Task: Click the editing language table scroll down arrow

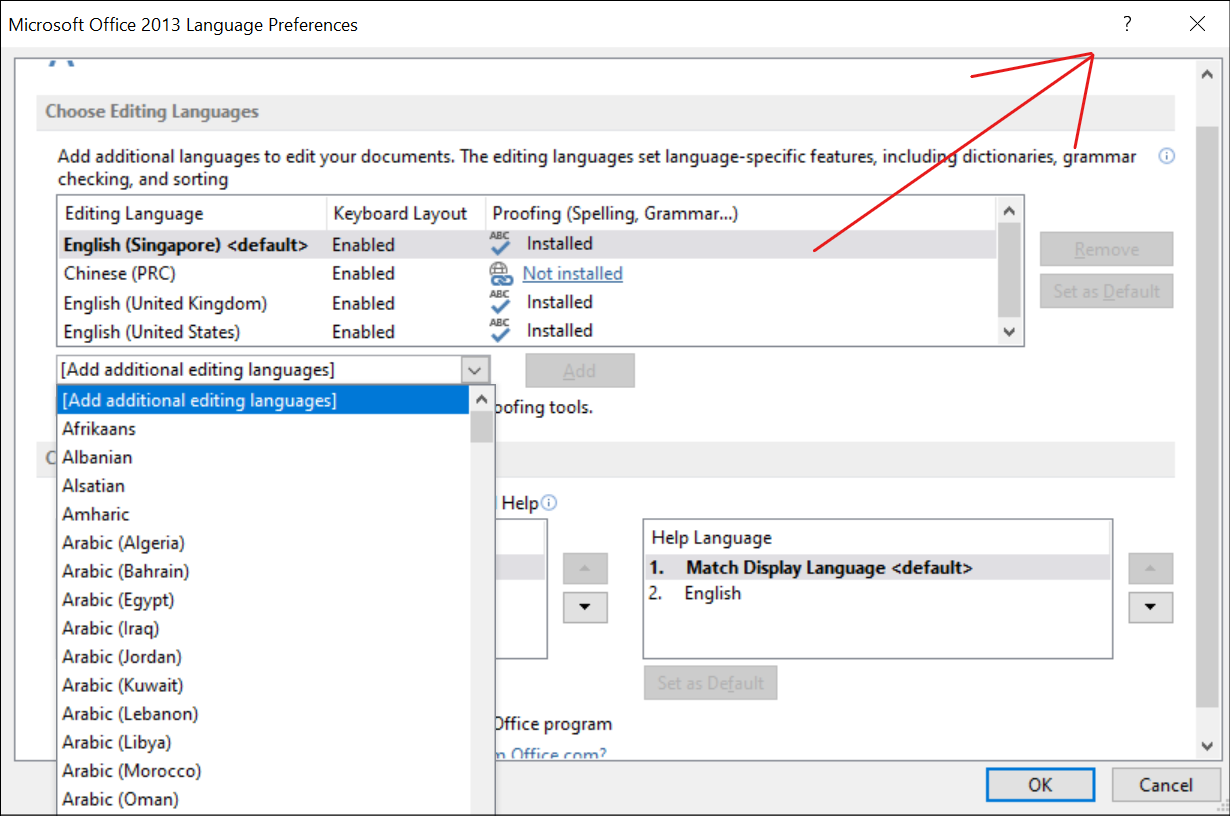Action: coord(1009,332)
